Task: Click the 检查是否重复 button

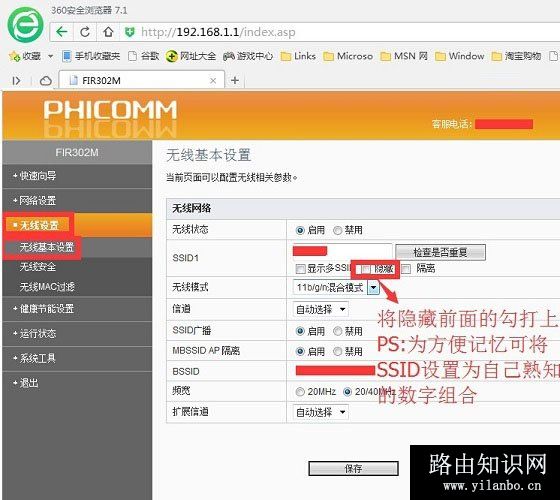Action: 440,252
